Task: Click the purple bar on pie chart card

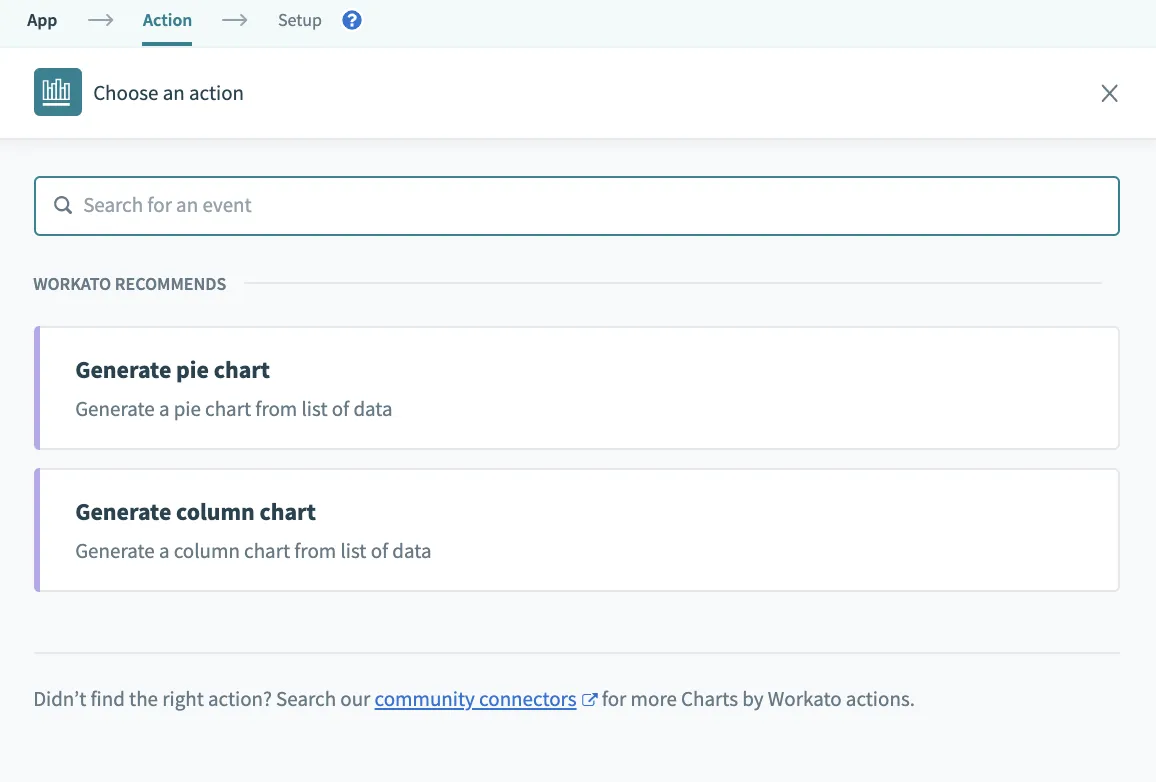Action: coord(37,388)
